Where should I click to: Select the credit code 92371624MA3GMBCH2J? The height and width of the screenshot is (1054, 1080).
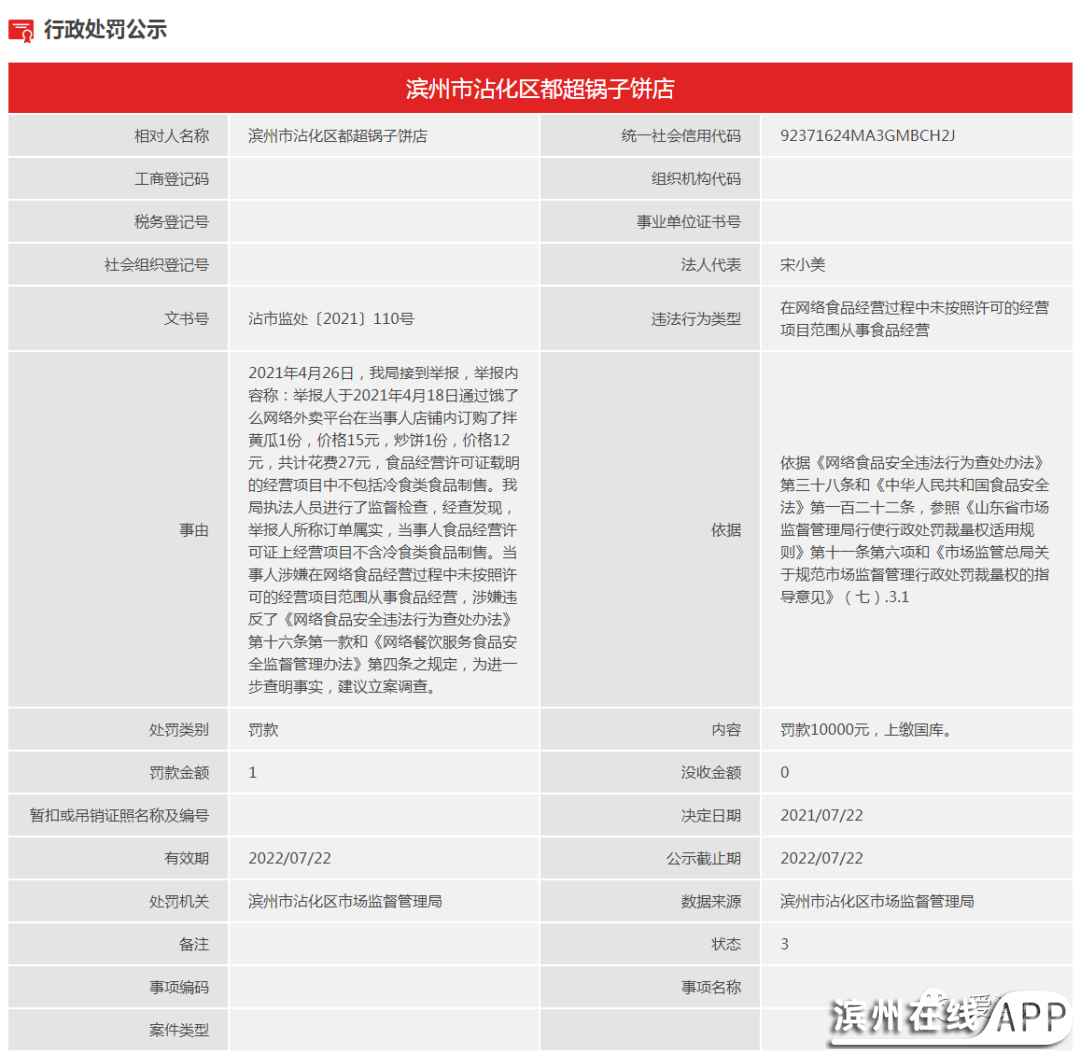(867, 135)
